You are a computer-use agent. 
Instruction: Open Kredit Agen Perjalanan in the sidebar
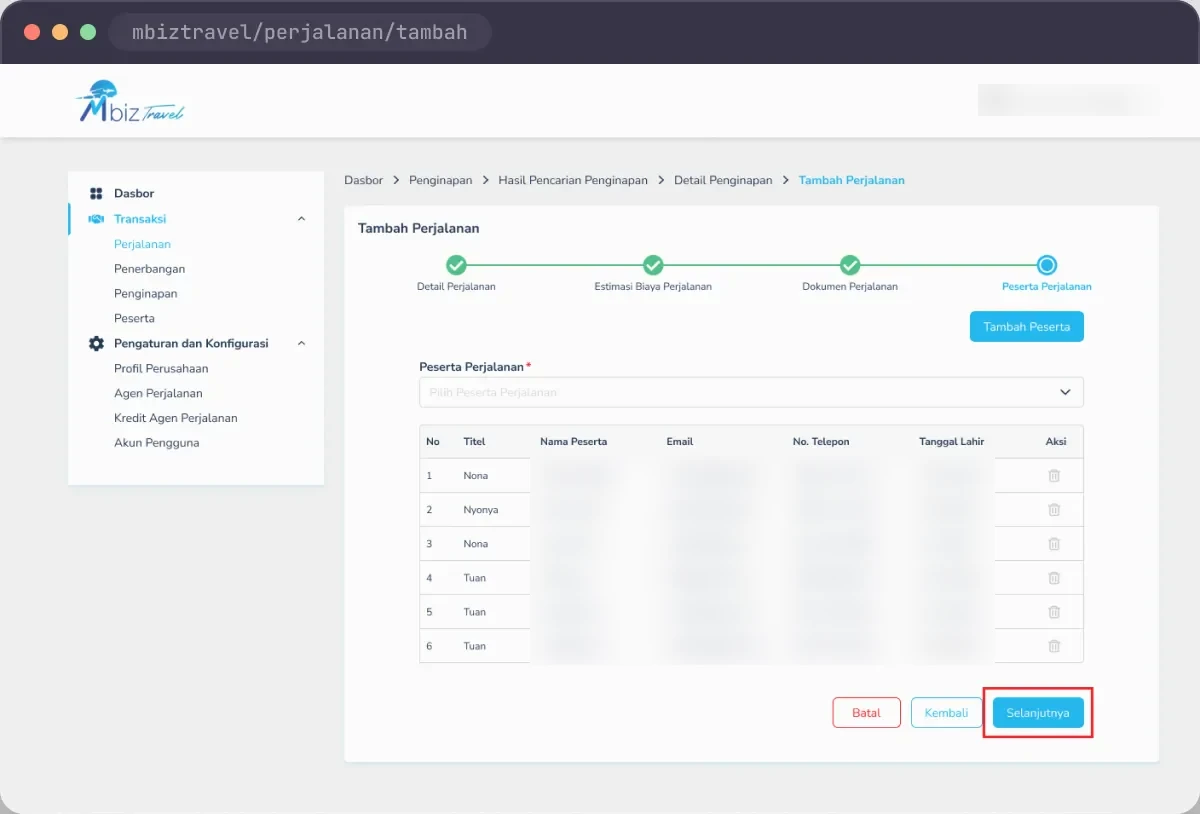point(176,418)
